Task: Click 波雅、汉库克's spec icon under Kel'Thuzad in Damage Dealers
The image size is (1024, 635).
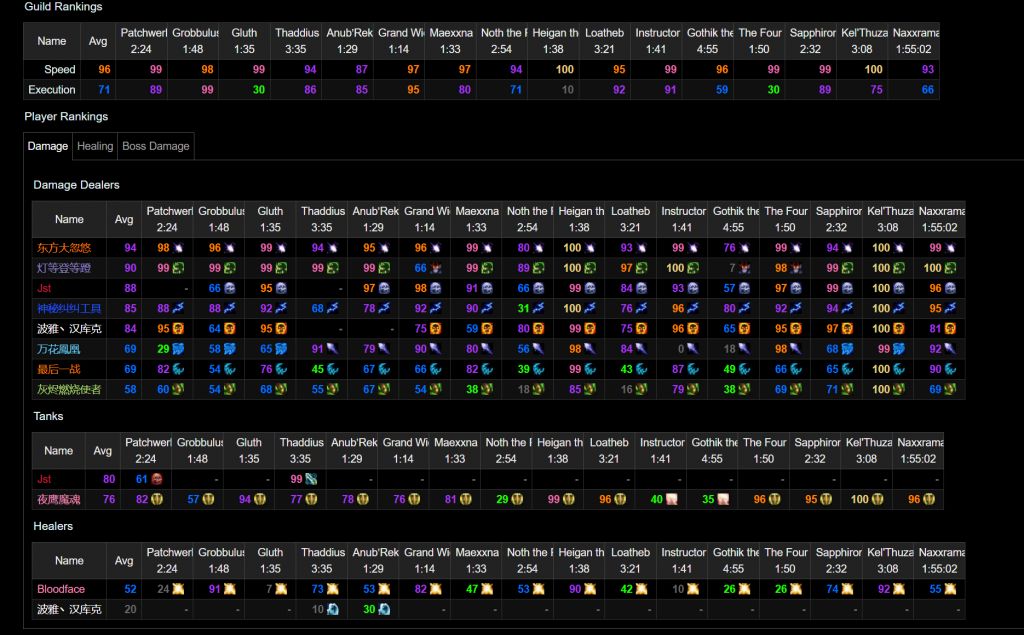Action: [x=899, y=328]
